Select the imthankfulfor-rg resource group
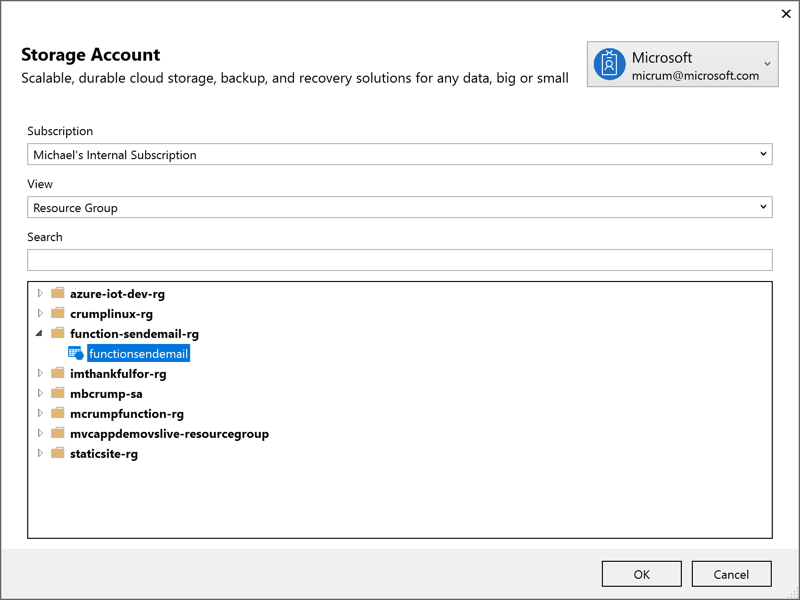Viewport: 800px width, 600px height. pyautogui.click(x=118, y=374)
